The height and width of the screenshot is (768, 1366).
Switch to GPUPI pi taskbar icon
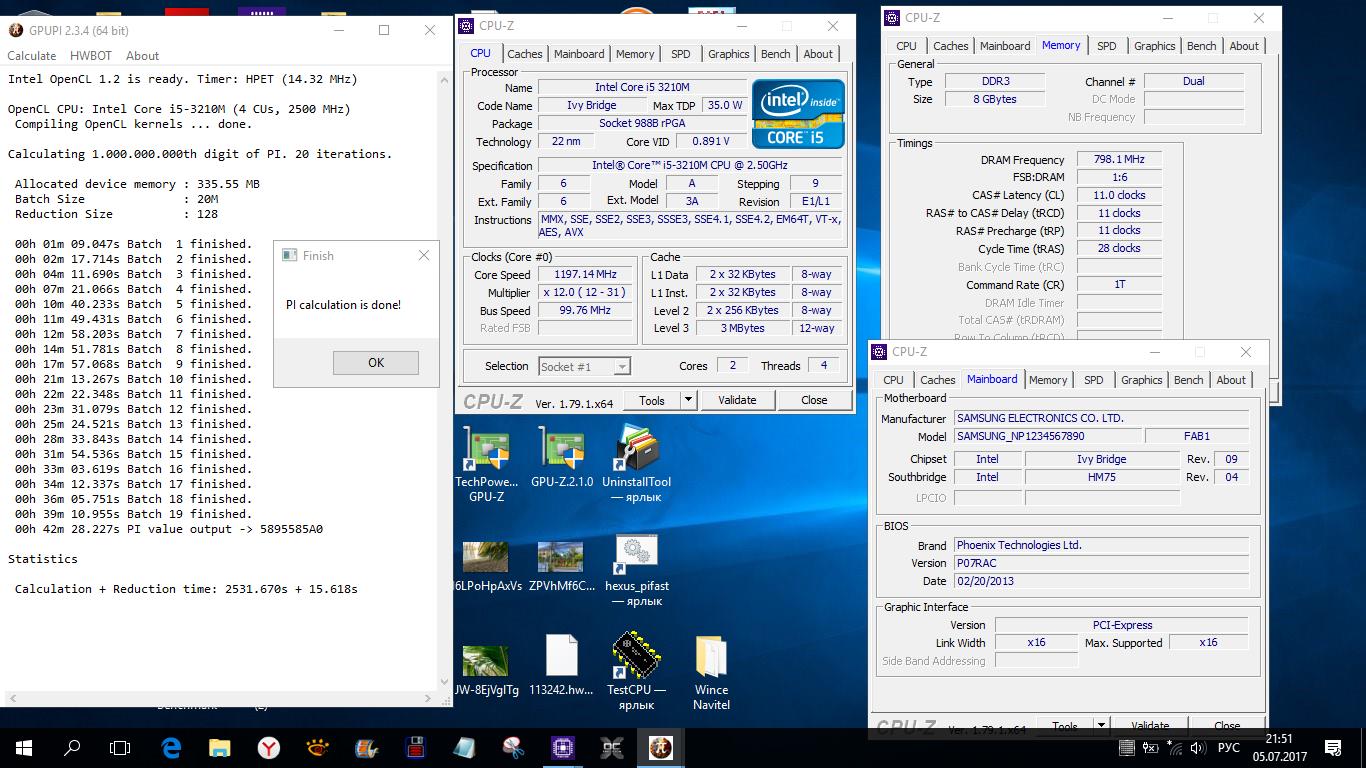(660, 747)
